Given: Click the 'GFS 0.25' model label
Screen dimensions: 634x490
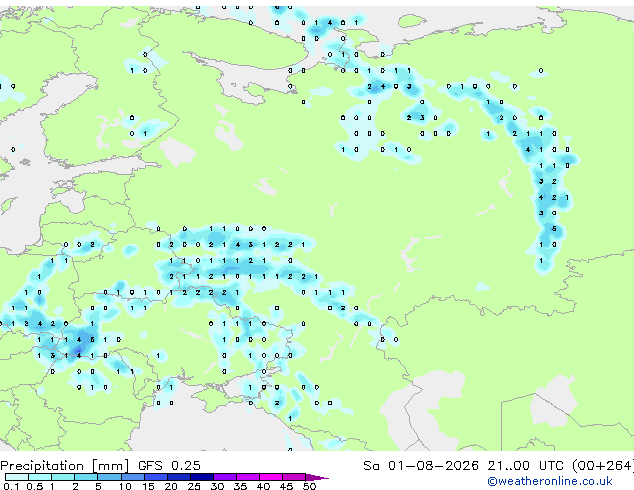Looking at the screenshot, I should (x=169, y=465).
